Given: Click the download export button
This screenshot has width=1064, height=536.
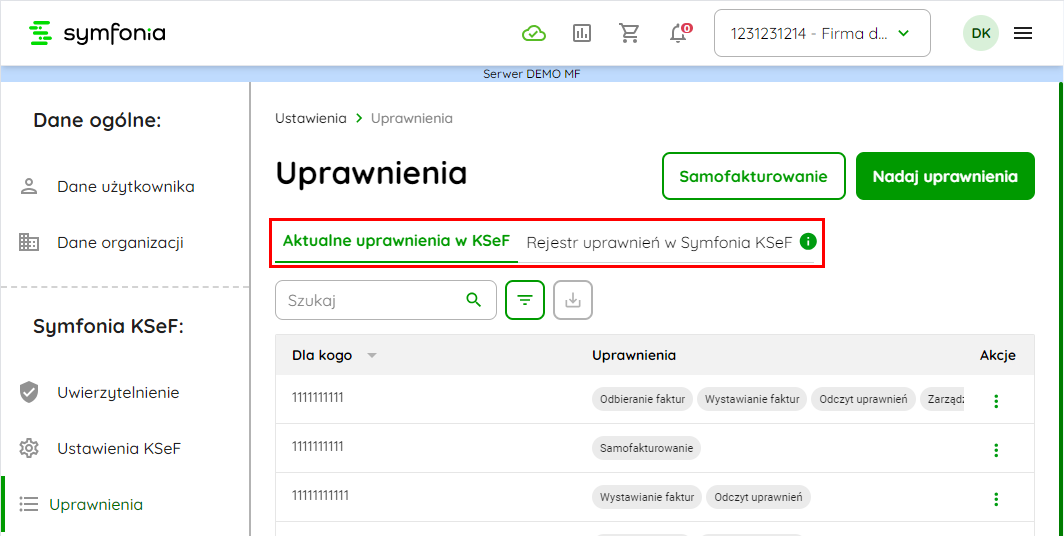Looking at the screenshot, I should pos(573,300).
